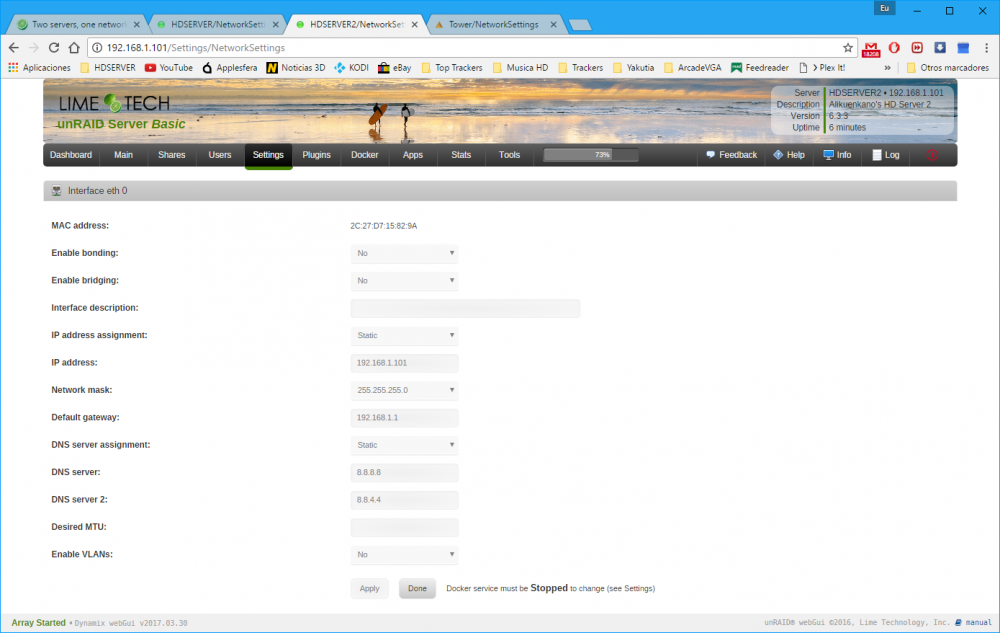The width and height of the screenshot is (1000, 633).
Task: Reload the current page
Action: coord(54,48)
